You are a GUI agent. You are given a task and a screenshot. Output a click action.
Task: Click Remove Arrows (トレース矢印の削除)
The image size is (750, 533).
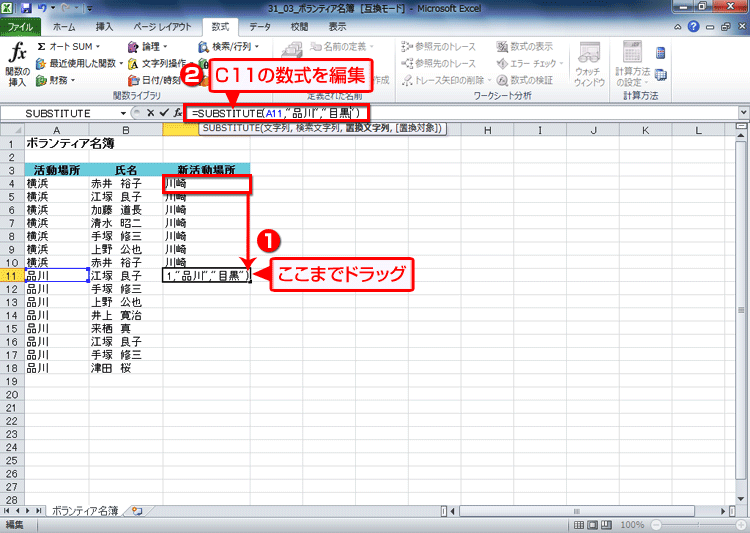pos(446,80)
